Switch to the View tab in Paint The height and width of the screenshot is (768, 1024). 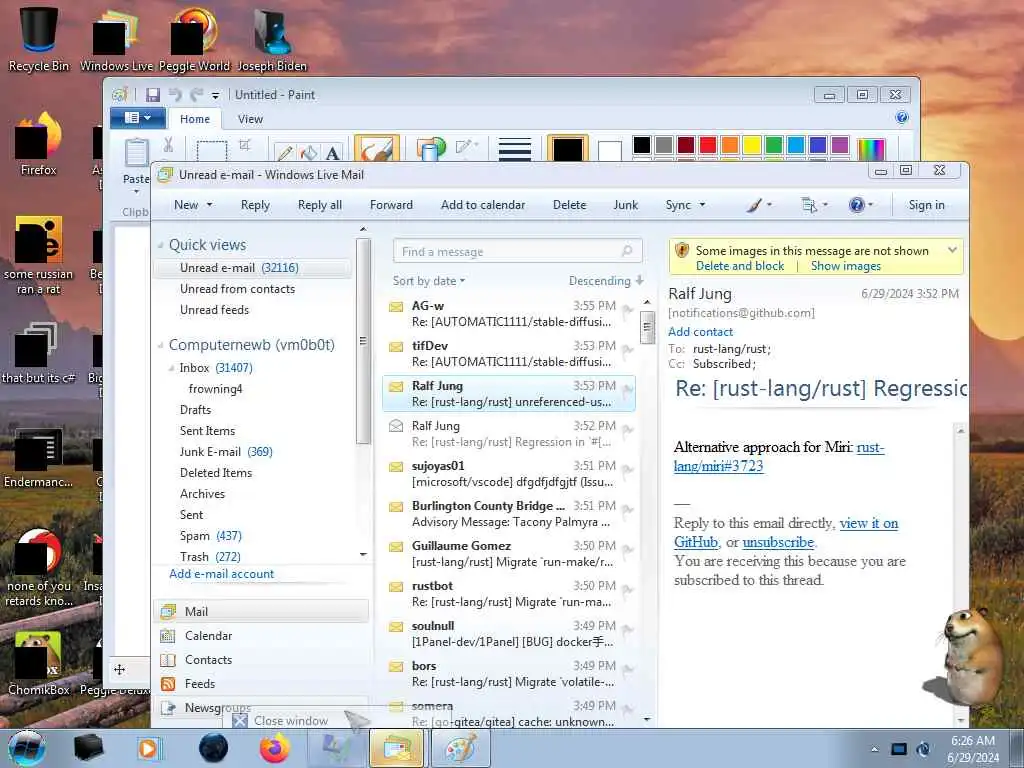pyautogui.click(x=250, y=119)
